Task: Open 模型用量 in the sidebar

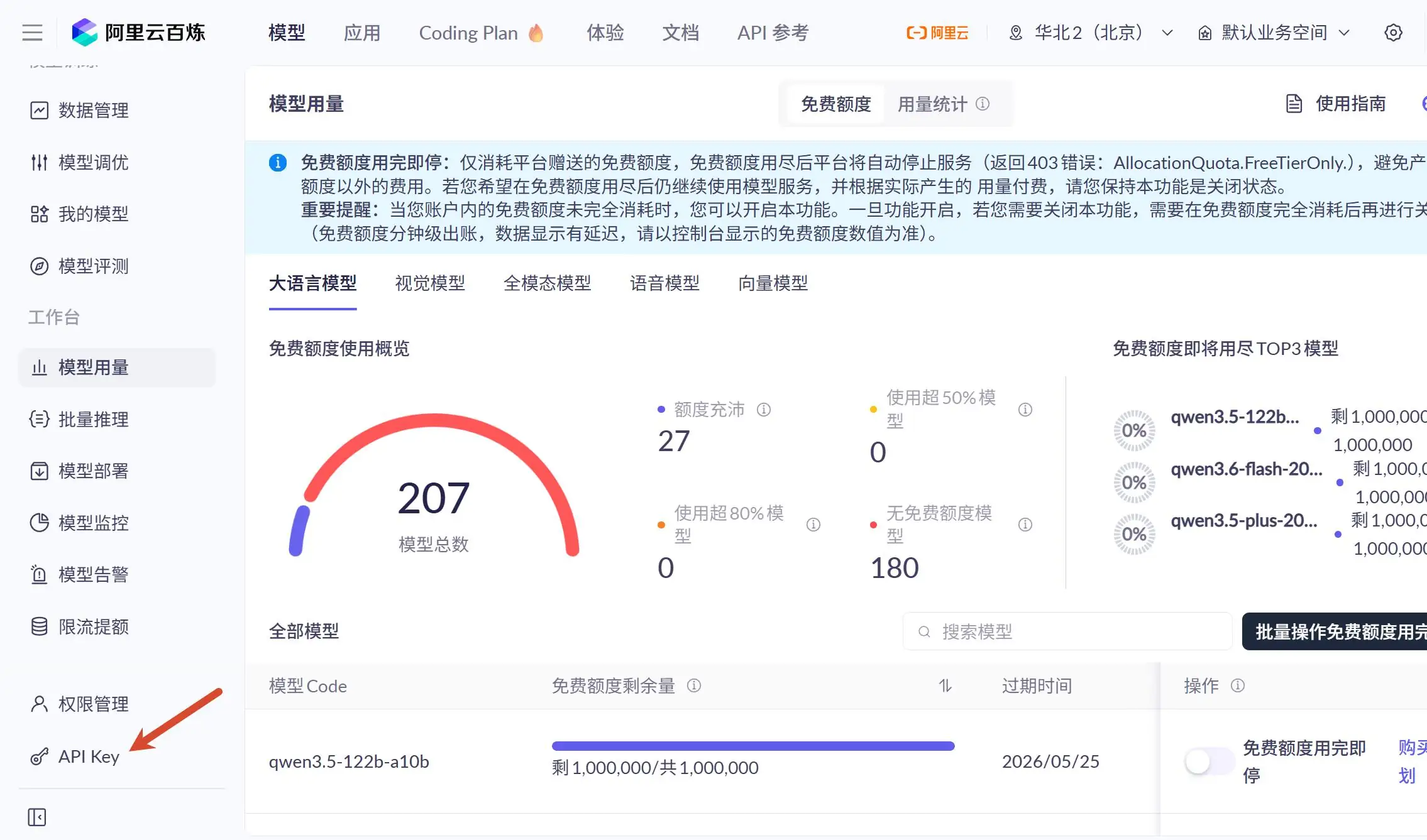Action: [x=117, y=368]
